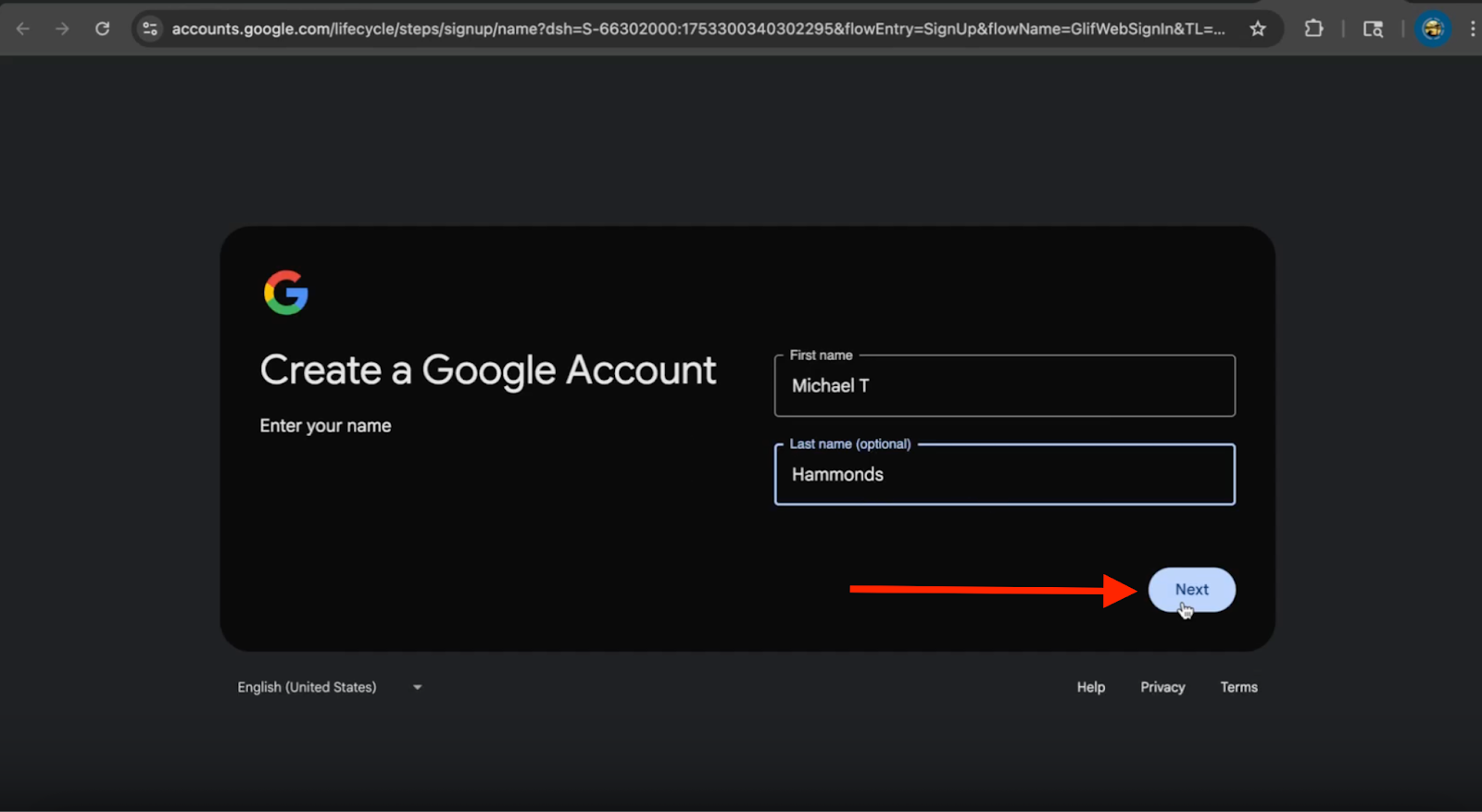Open the English (United States) language dropdown
The height and width of the screenshot is (812, 1482).
point(330,687)
